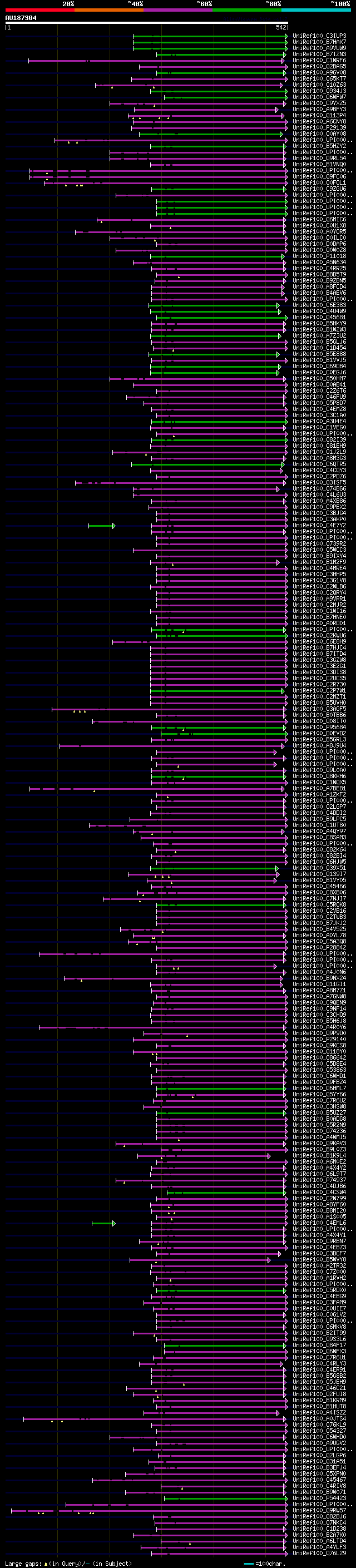Select label UniRef100_B5HZY2

[319, 146]
